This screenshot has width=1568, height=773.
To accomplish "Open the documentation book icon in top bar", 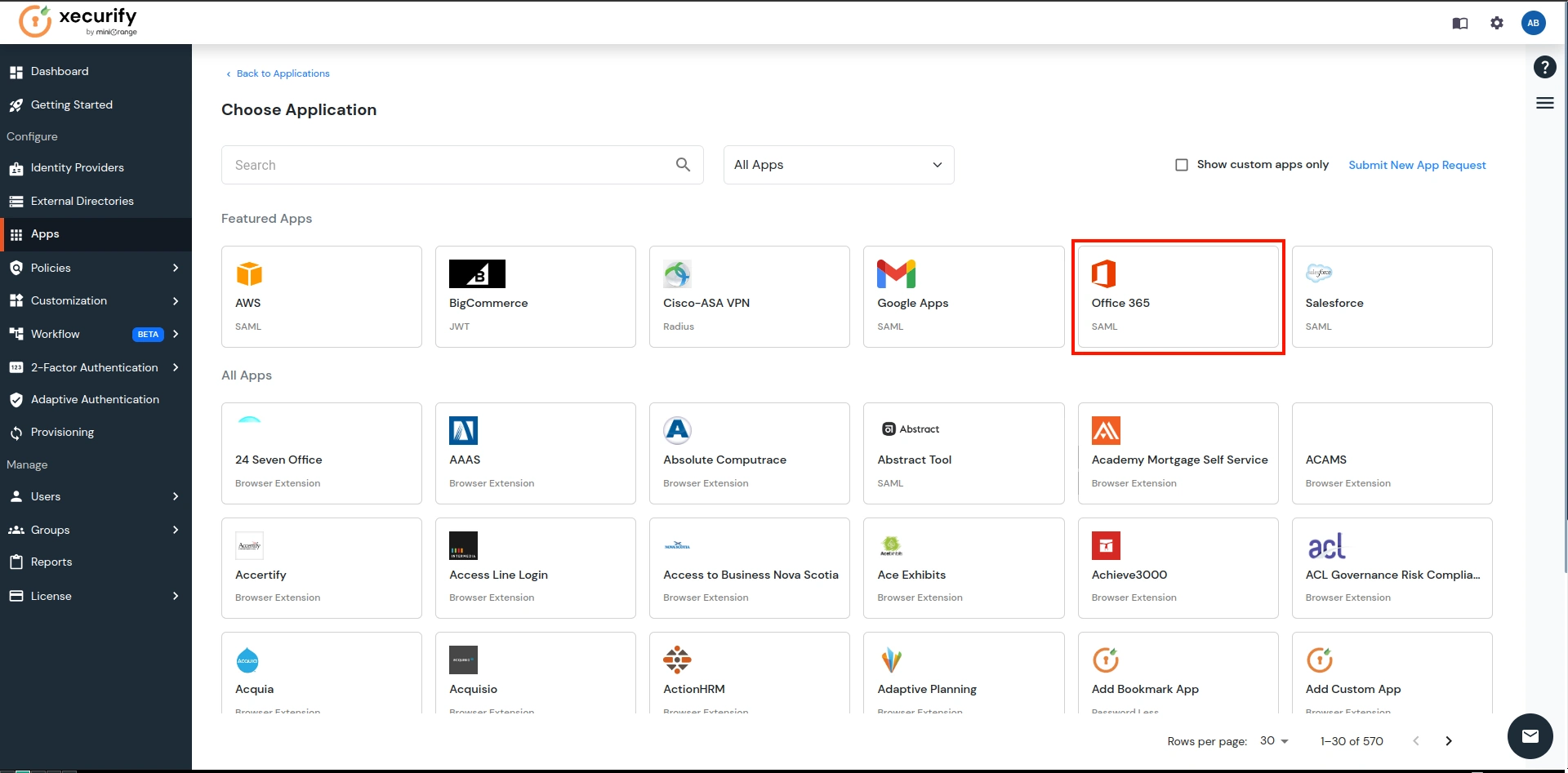I will (x=1460, y=23).
